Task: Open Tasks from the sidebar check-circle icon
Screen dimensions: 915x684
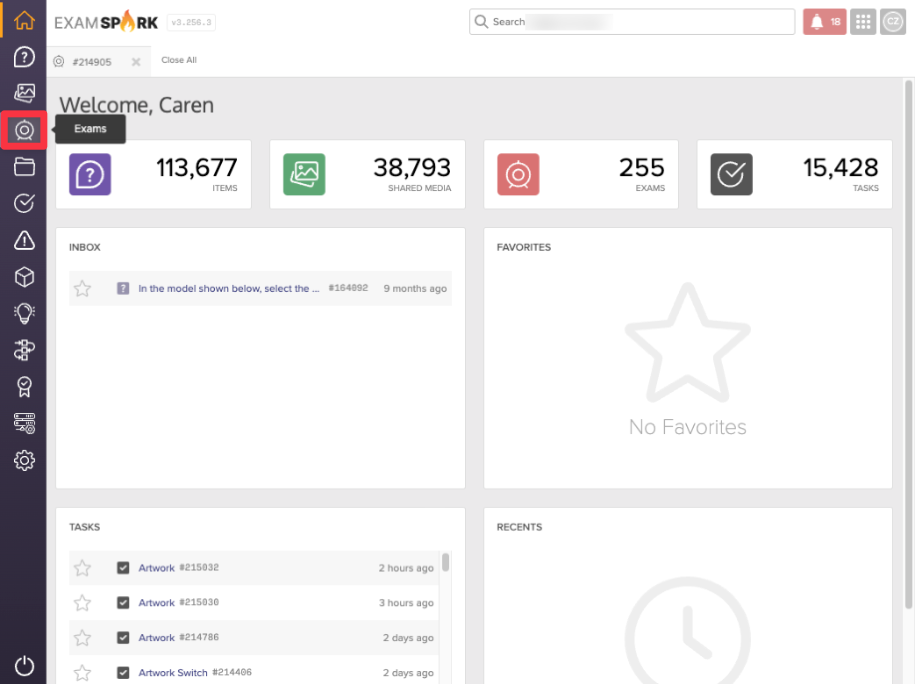Action: click(24, 203)
